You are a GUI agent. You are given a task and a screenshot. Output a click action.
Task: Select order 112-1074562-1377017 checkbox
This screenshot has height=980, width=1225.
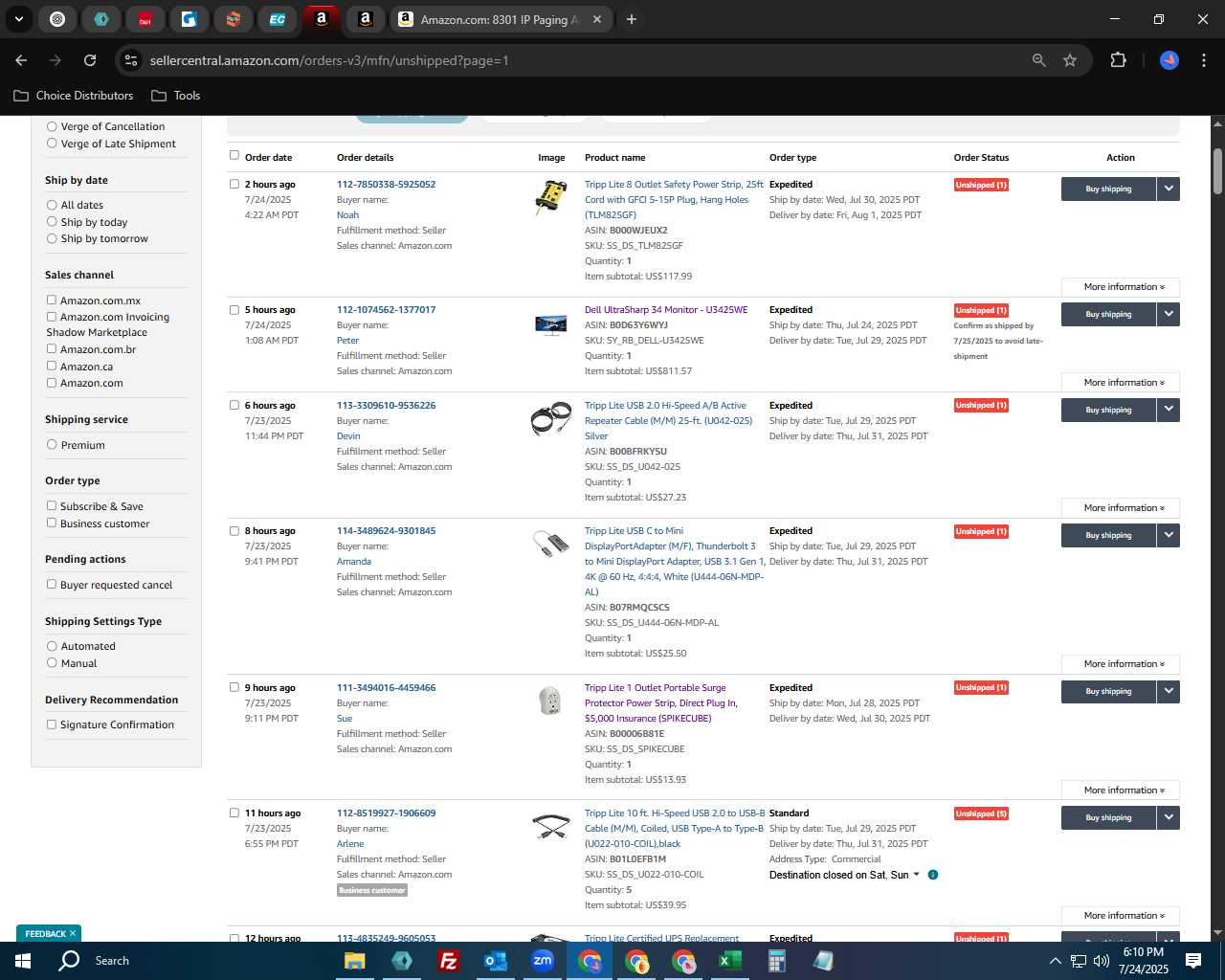234,309
